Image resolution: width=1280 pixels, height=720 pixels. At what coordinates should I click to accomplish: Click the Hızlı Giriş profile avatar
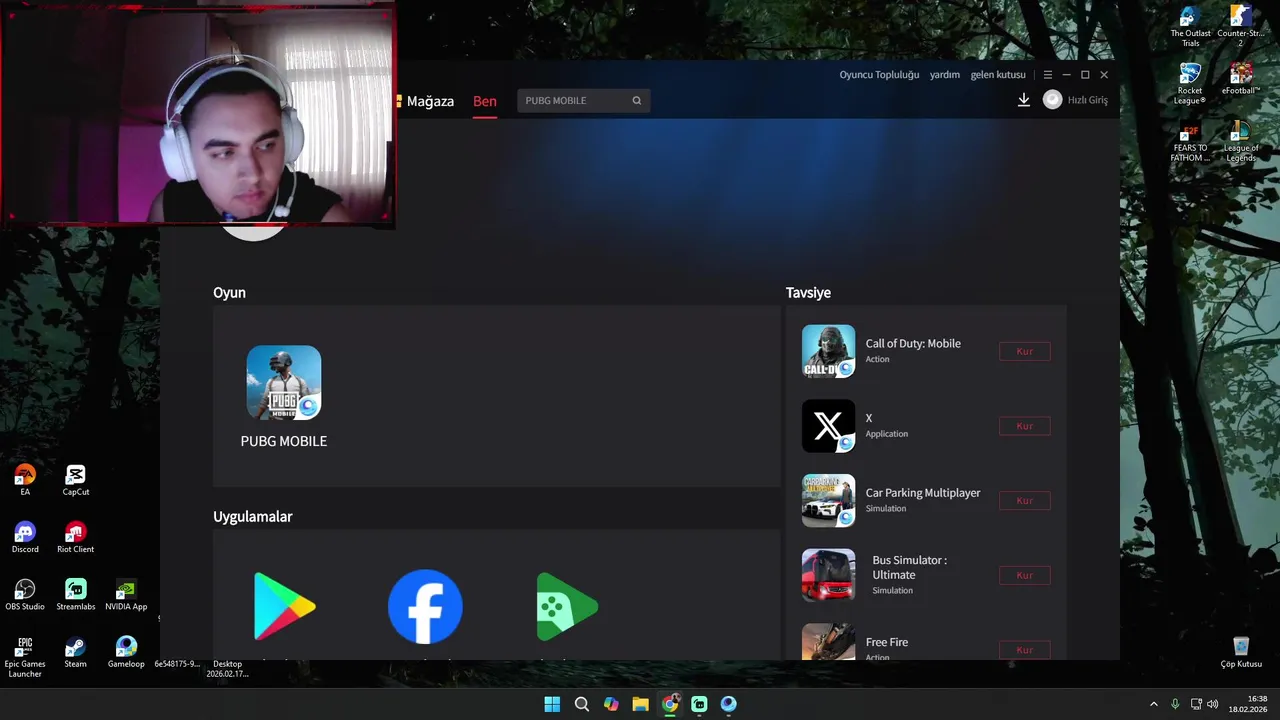click(x=1052, y=100)
